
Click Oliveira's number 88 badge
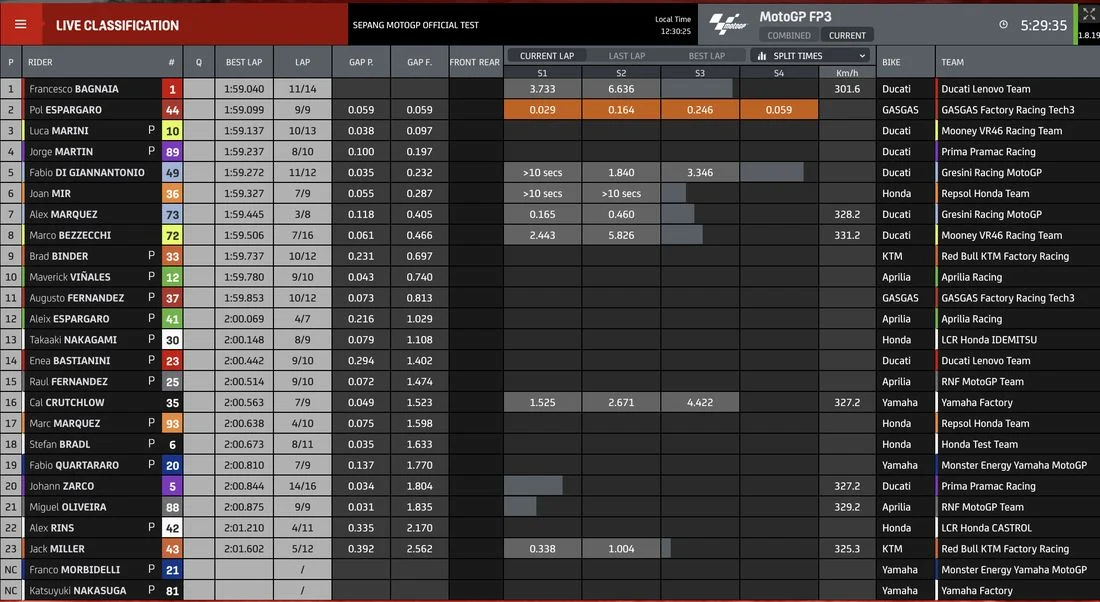point(172,507)
